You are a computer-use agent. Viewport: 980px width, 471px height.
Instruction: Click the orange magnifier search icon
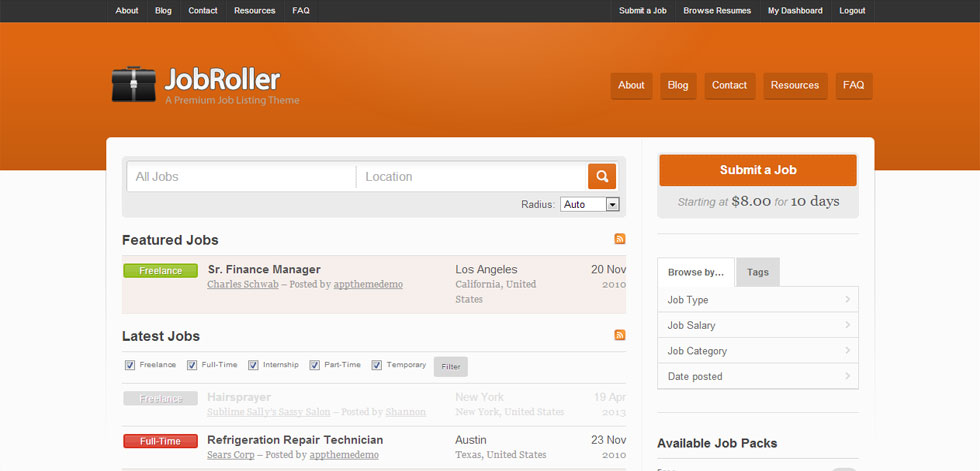pos(602,176)
